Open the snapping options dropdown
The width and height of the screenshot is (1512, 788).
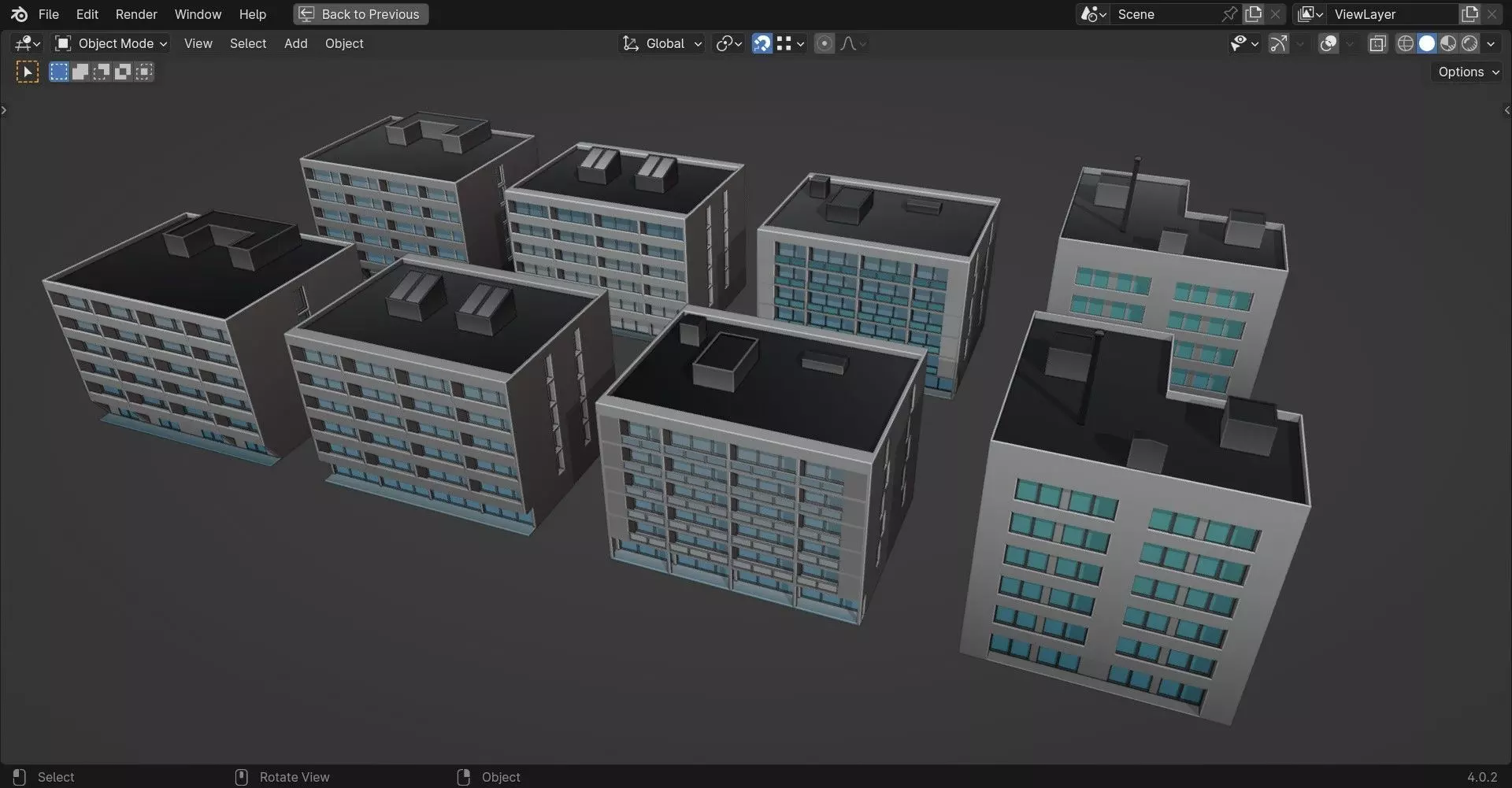(x=790, y=43)
